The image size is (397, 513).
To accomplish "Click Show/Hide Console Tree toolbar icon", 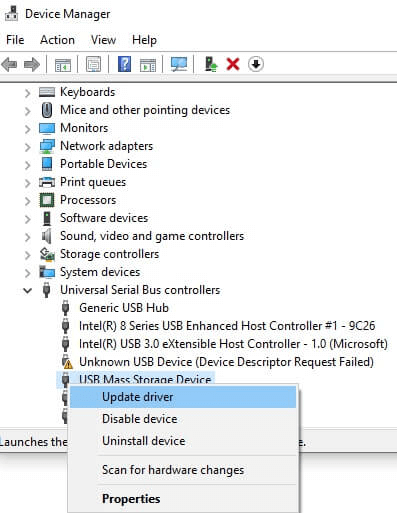I will (x=63, y=64).
